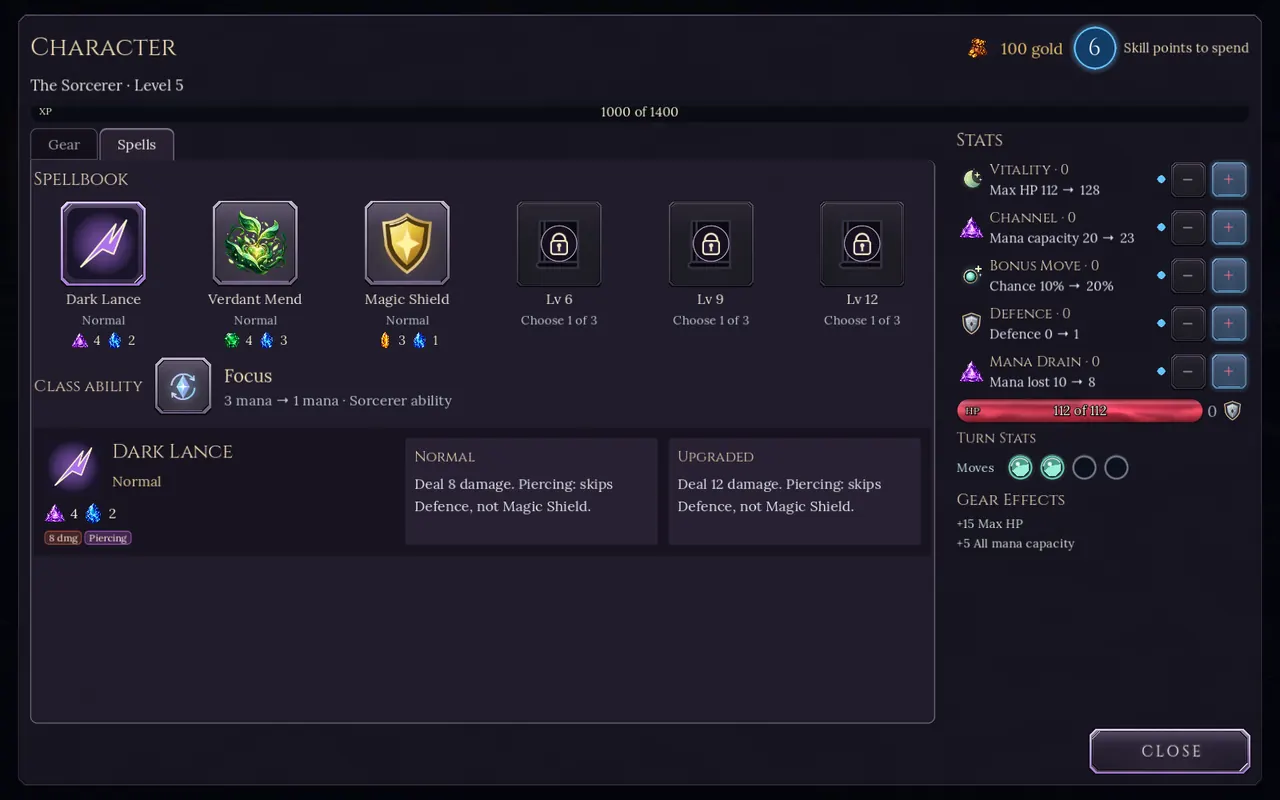The image size is (1280, 800).
Task: Click the Dark Lance icon in detail panel
Action: [73, 466]
